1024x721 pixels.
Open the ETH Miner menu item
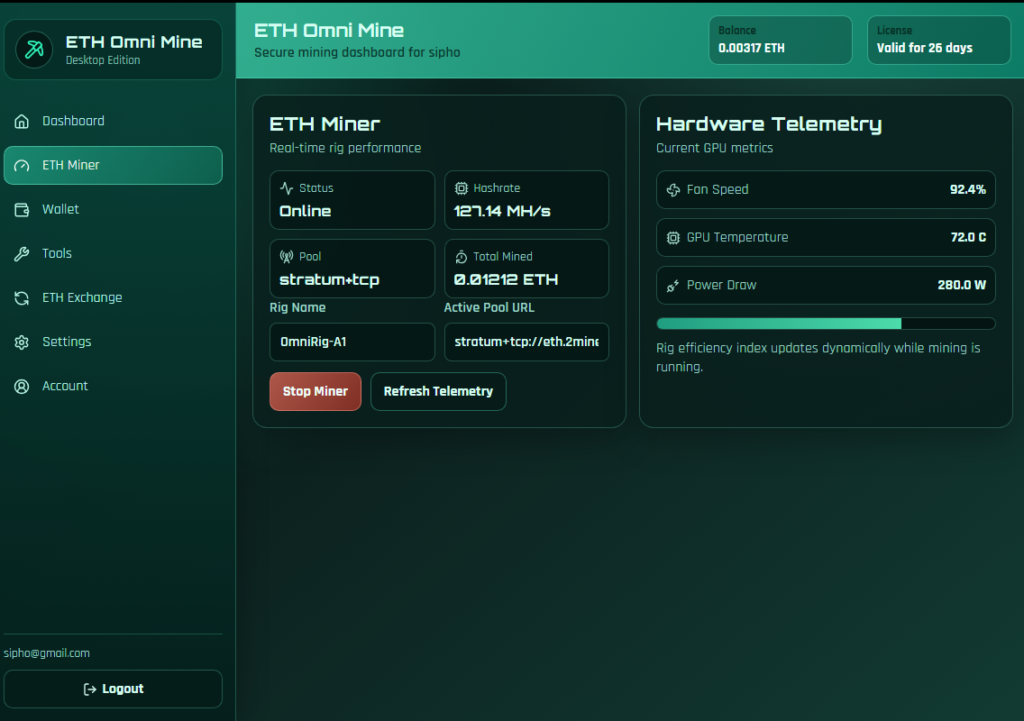point(113,165)
